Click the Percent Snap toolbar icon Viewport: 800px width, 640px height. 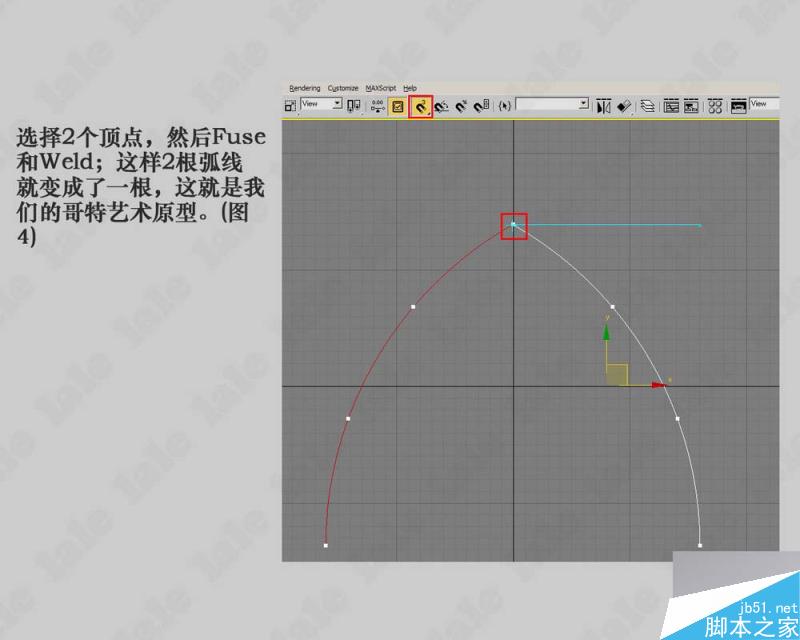(x=460, y=105)
